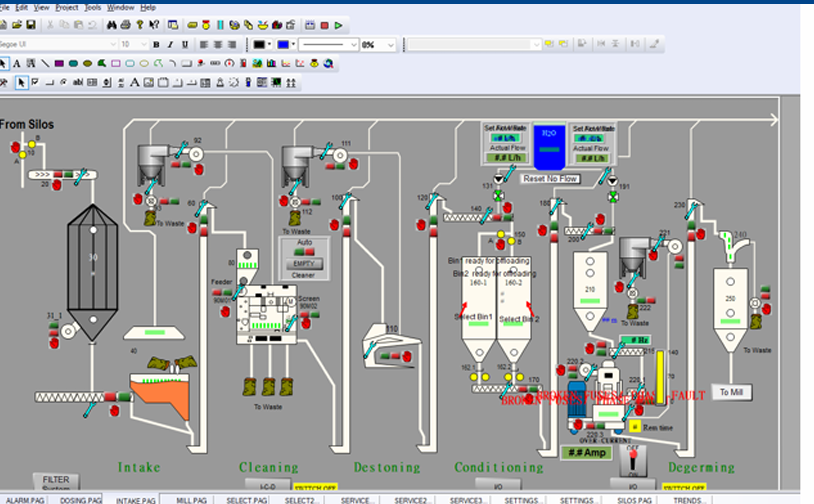Expand the black color swatch arrow
The height and width of the screenshot is (504, 814).
269,45
